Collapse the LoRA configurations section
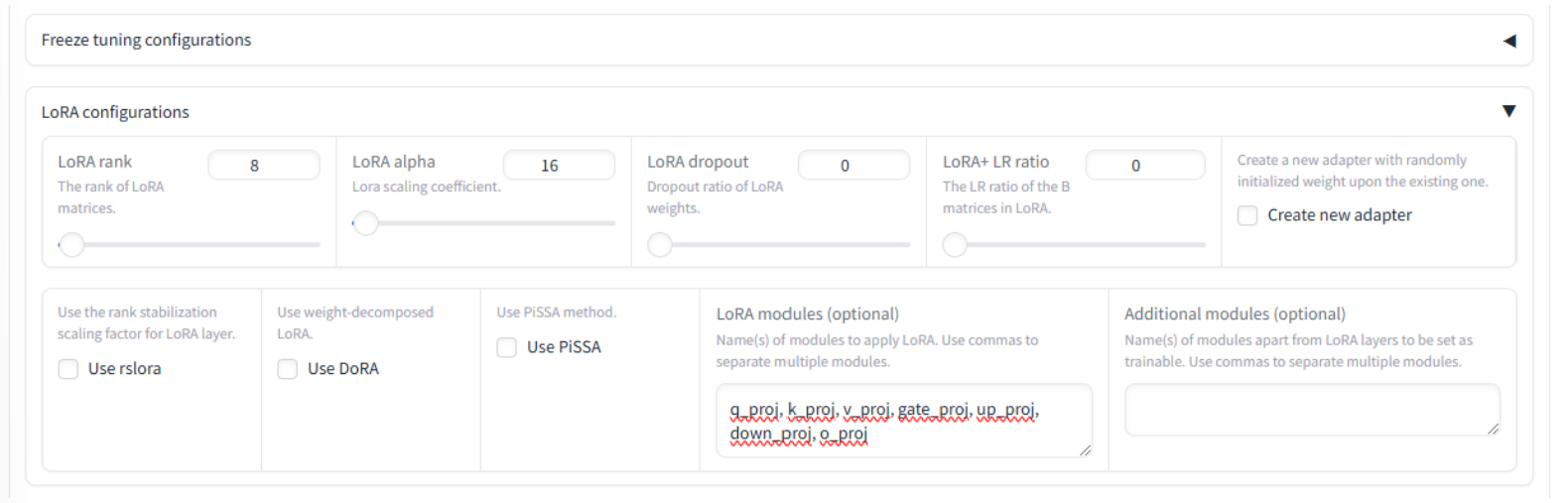 click(x=1508, y=112)
